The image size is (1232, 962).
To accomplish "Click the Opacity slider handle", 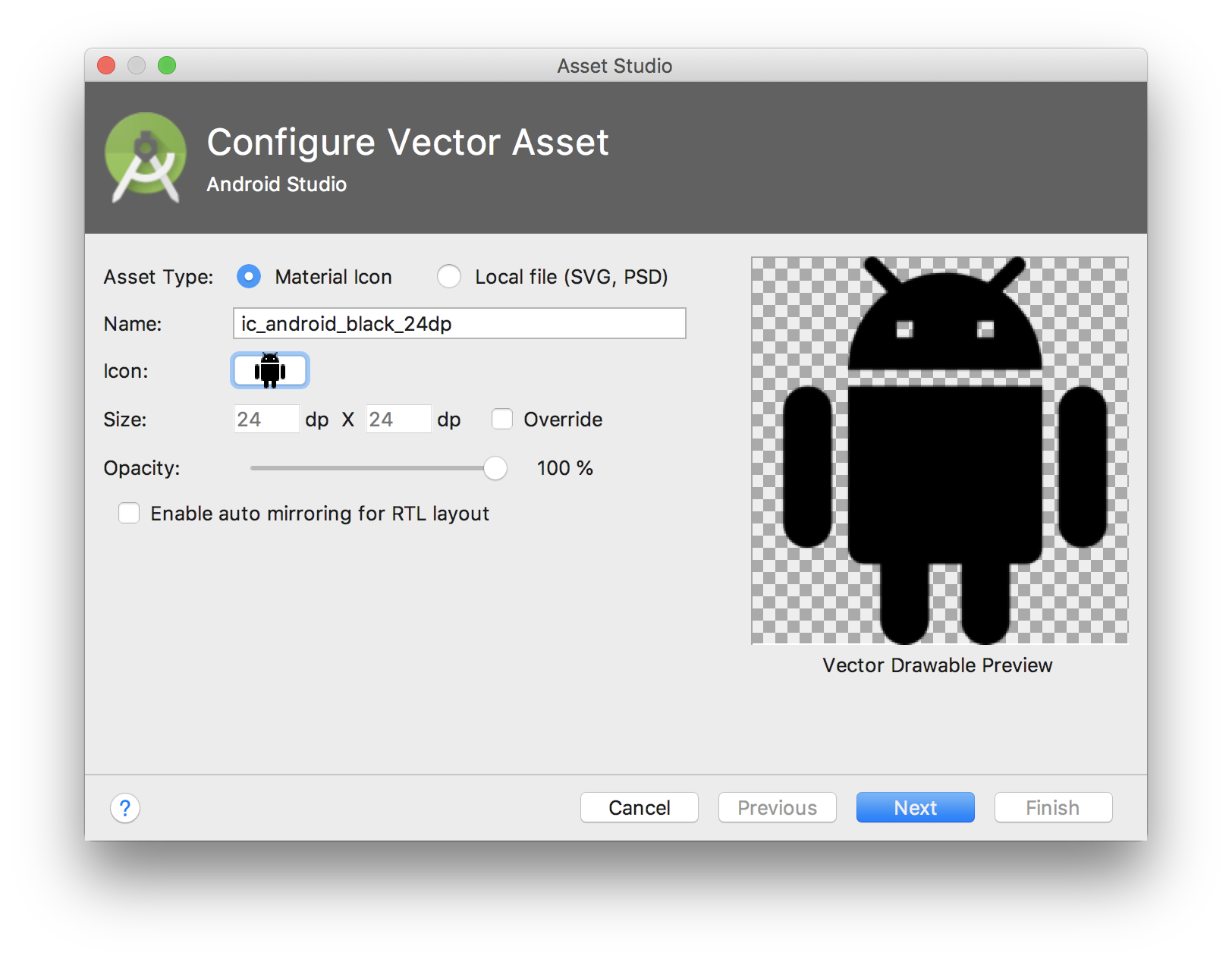I will click(x=495, y=468).
